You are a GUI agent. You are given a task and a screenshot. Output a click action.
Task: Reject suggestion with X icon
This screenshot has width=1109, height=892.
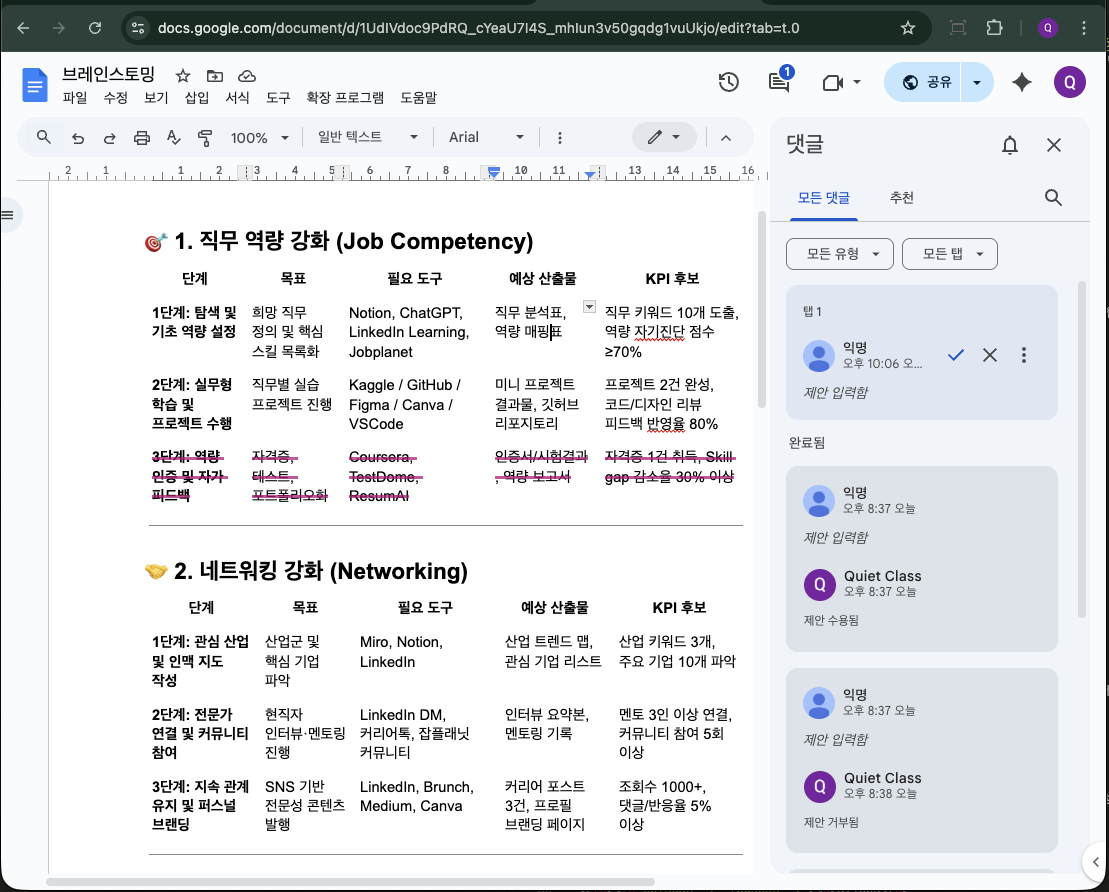[x=990, y=355]
